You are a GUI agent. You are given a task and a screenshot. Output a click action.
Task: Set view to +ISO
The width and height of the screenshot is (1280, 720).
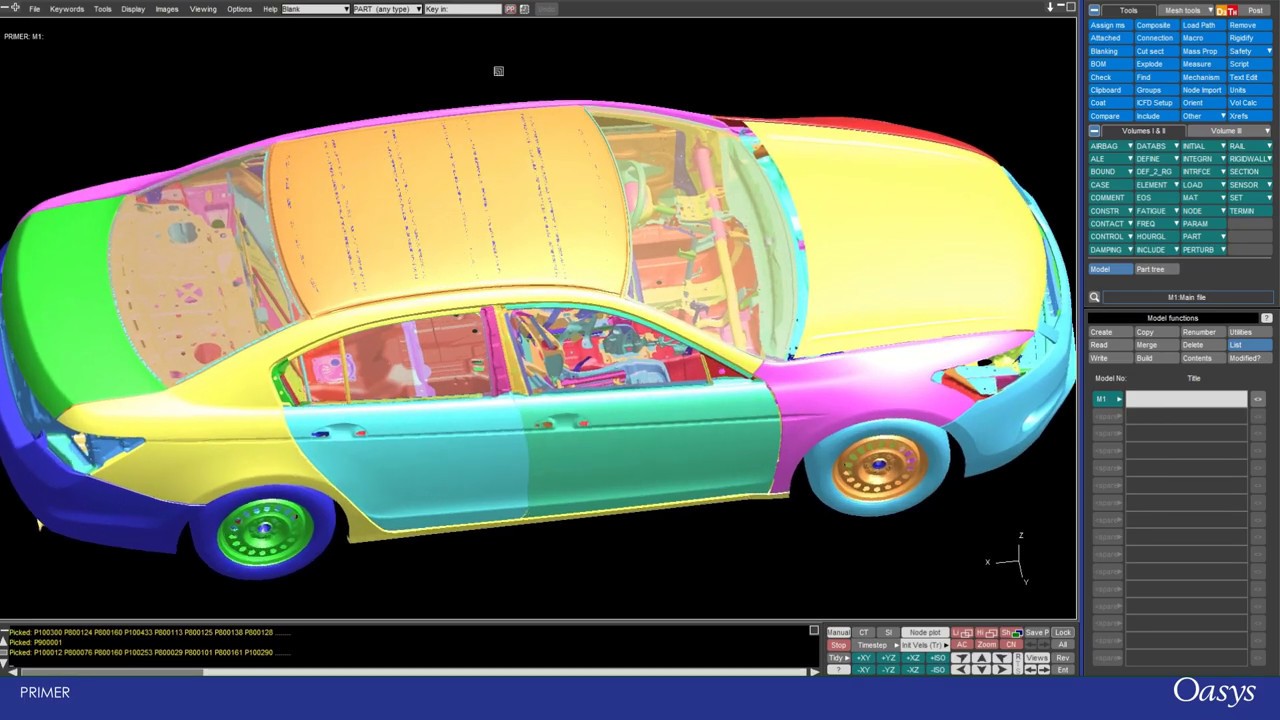tap(937, 657)
